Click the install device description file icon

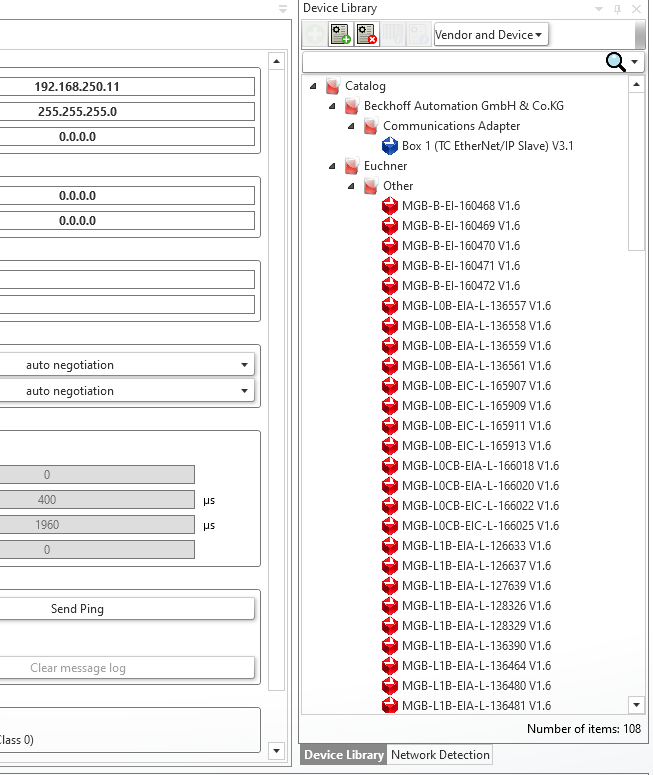(x=340, y=35)
